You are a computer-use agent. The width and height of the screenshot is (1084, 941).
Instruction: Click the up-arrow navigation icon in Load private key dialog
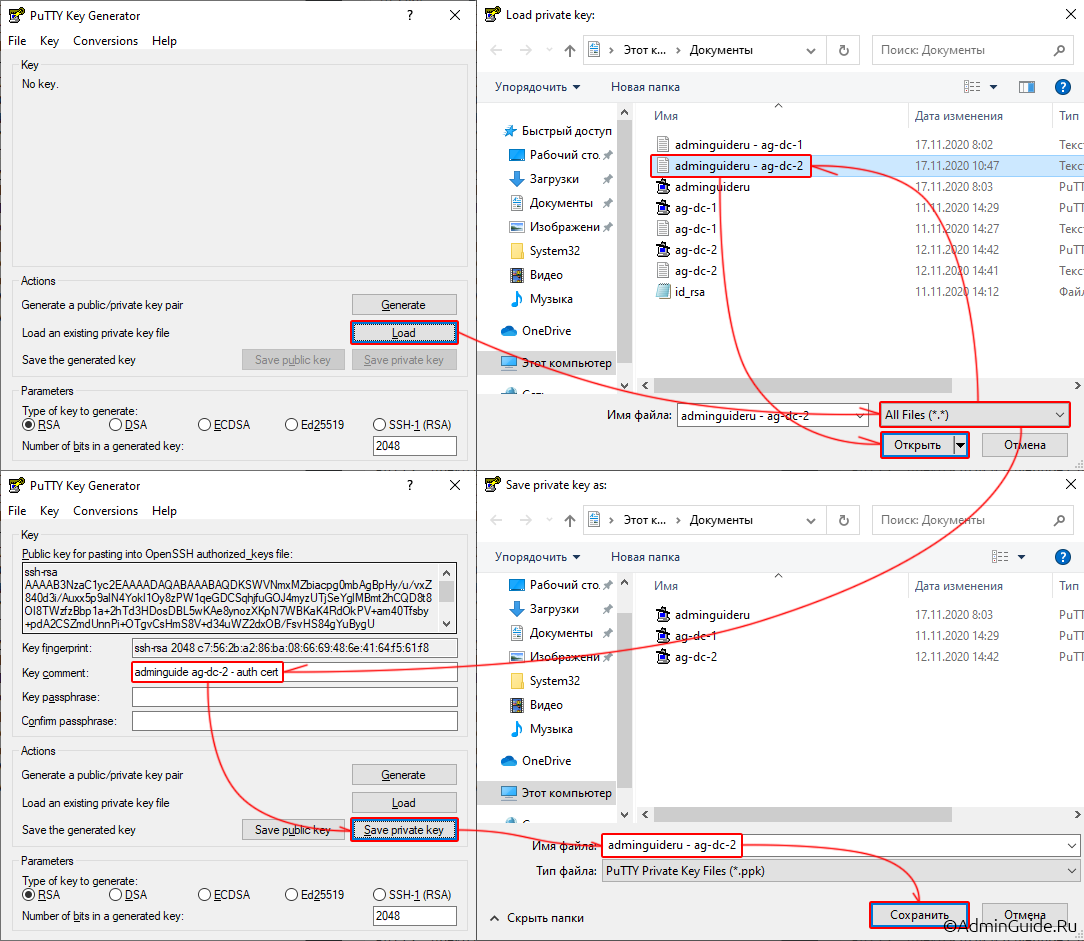(x=570, y=50)
